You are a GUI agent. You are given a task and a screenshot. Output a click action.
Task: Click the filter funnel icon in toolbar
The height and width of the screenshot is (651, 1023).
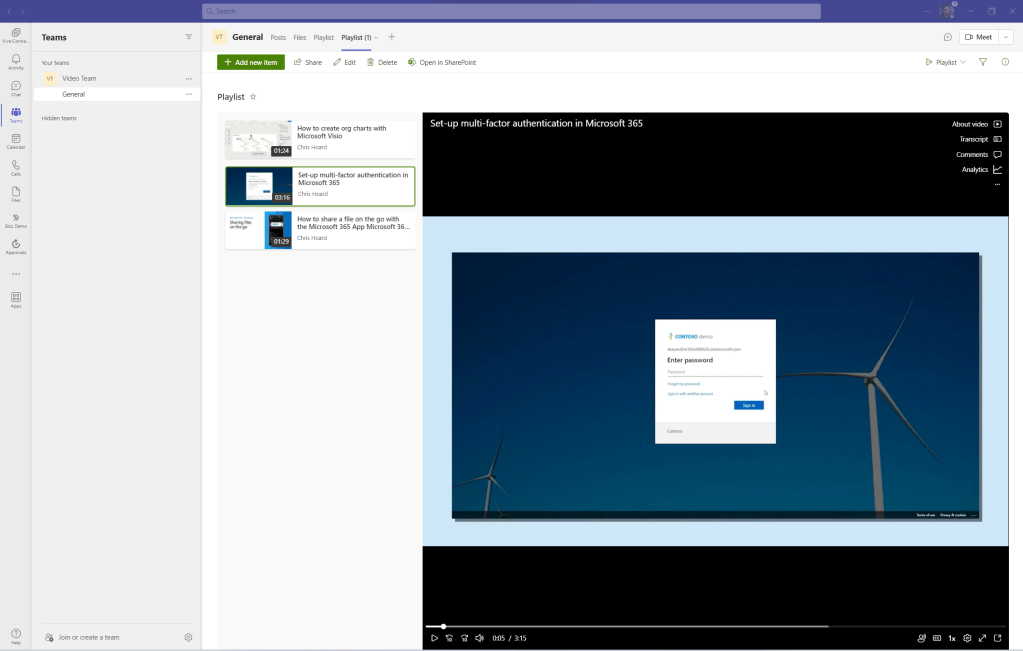[983, 62]
